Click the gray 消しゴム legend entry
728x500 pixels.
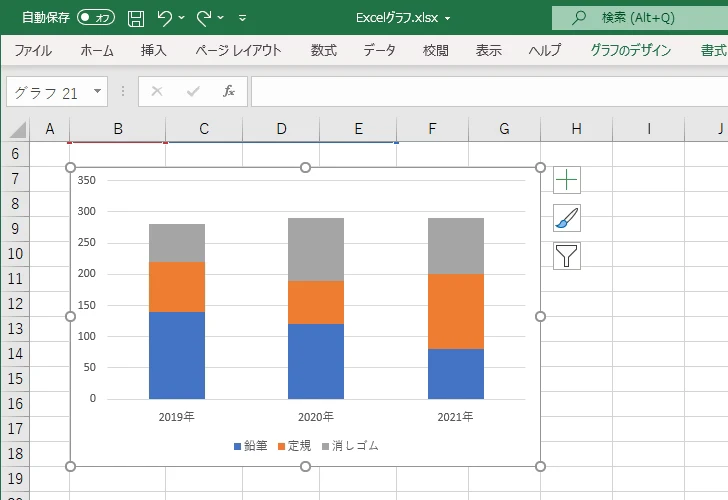[x=351, y=446]
